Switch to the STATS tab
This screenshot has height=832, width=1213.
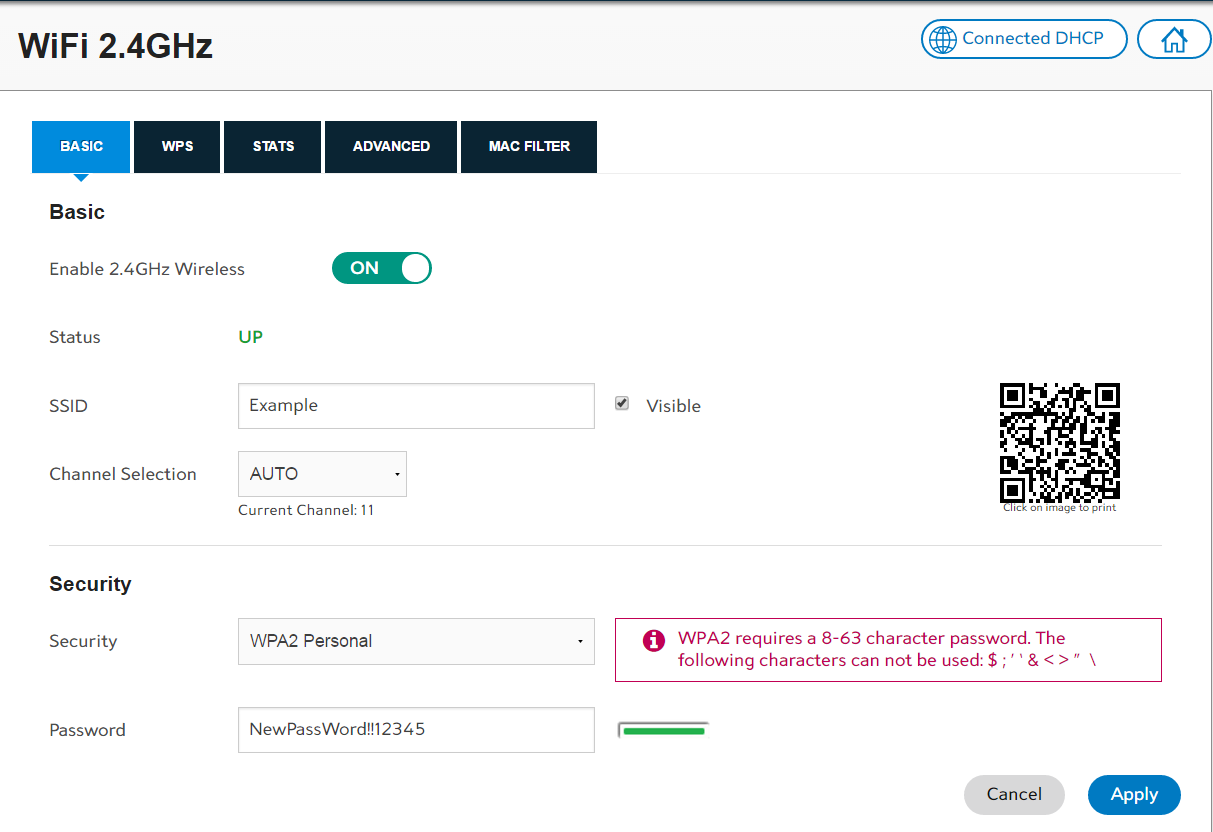point(273,146)
